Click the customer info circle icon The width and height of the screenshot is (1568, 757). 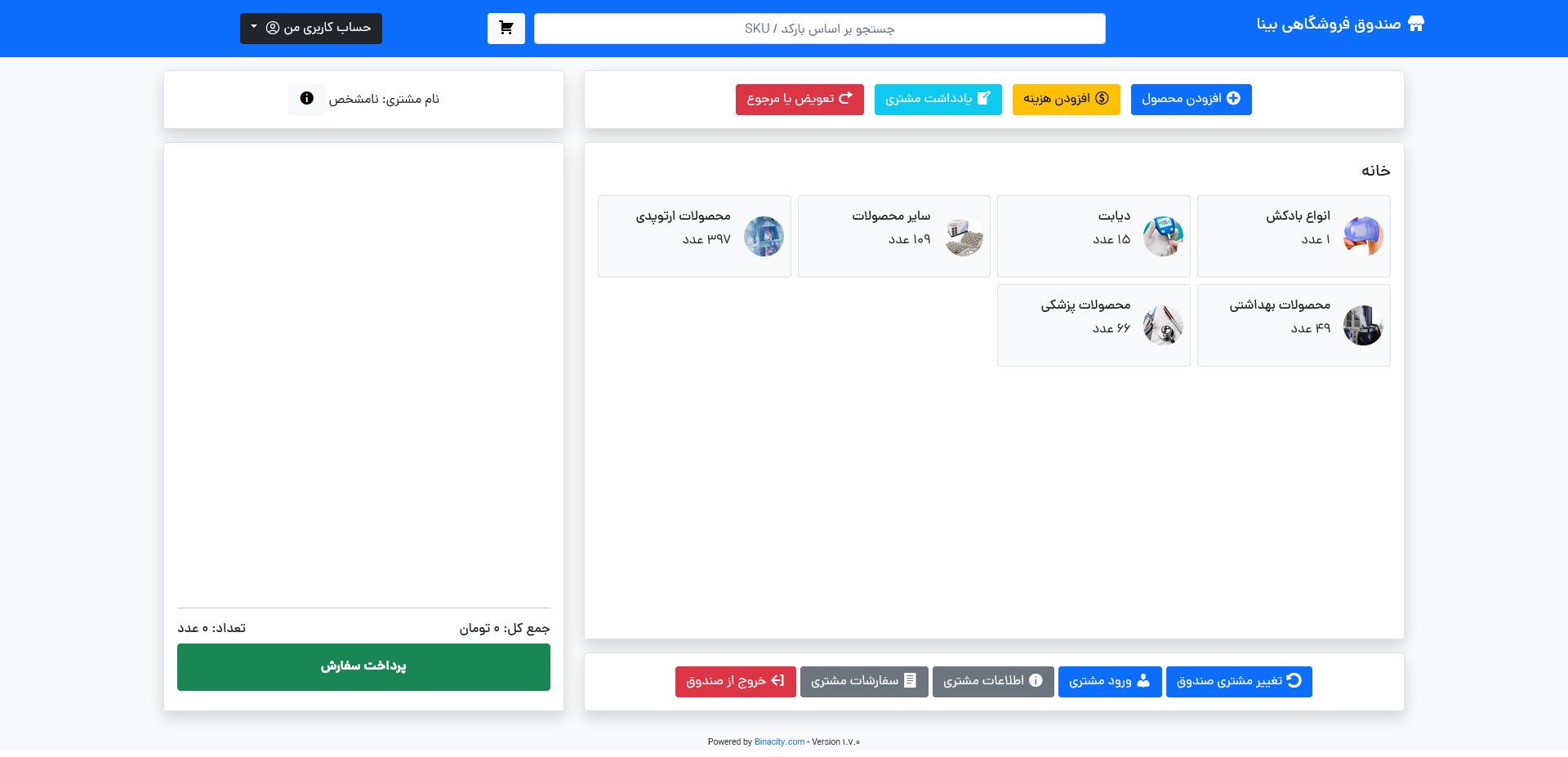click(x=307, y=99)
